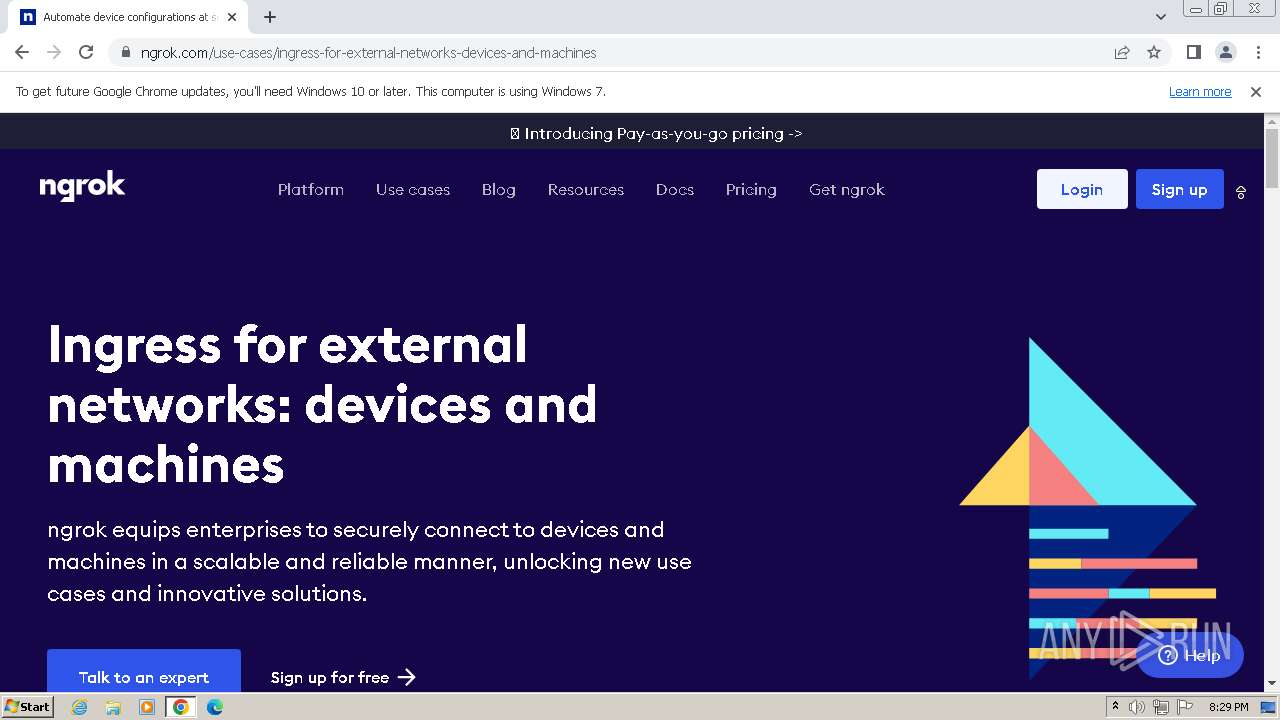
Task: Launch Internet Explorer from taskbar
Action: [x=80, y=707]
